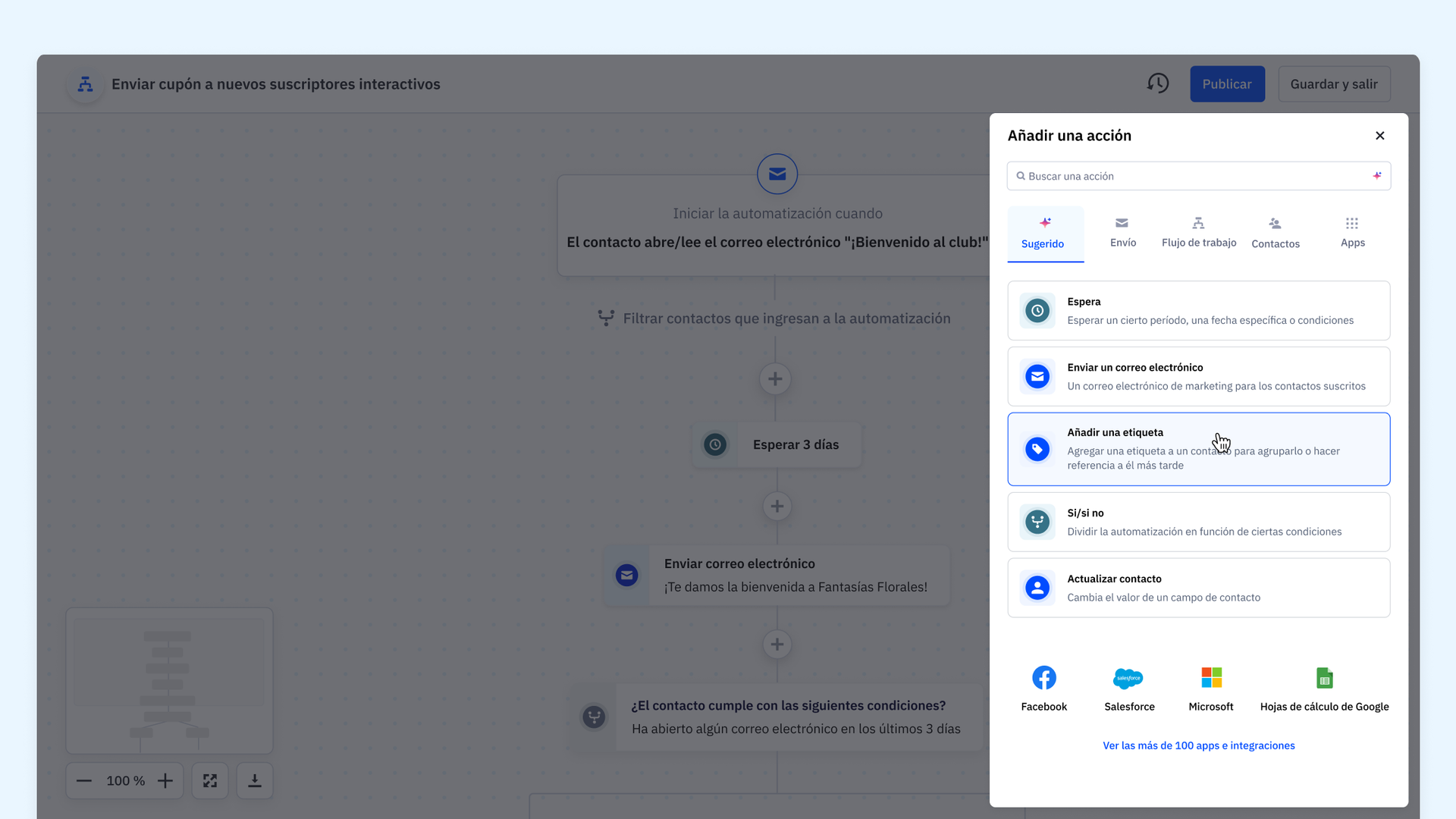Click the Microsoft integration icon

[x=1211, y=677]
